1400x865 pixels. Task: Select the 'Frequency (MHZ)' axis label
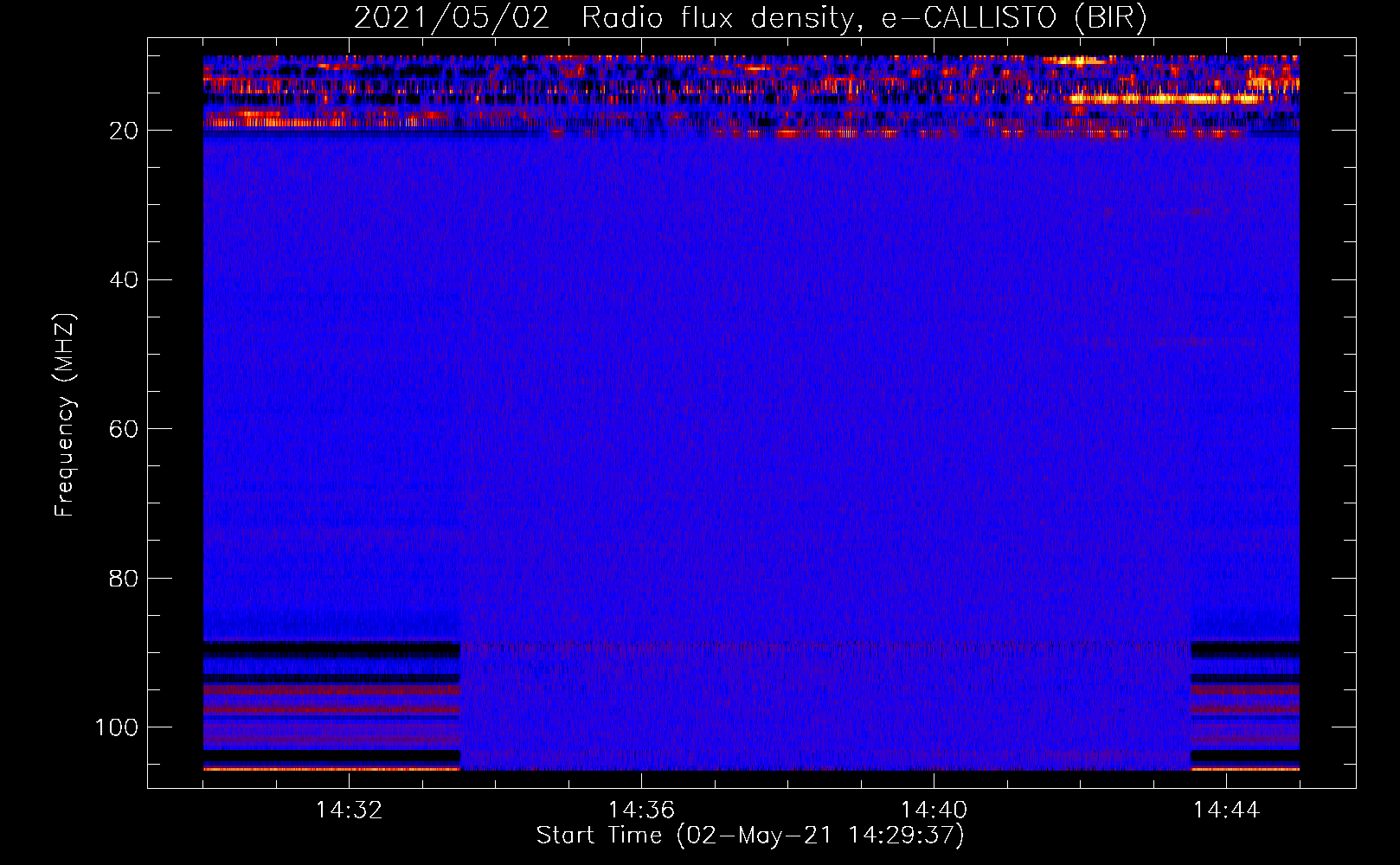coord(65,415)
